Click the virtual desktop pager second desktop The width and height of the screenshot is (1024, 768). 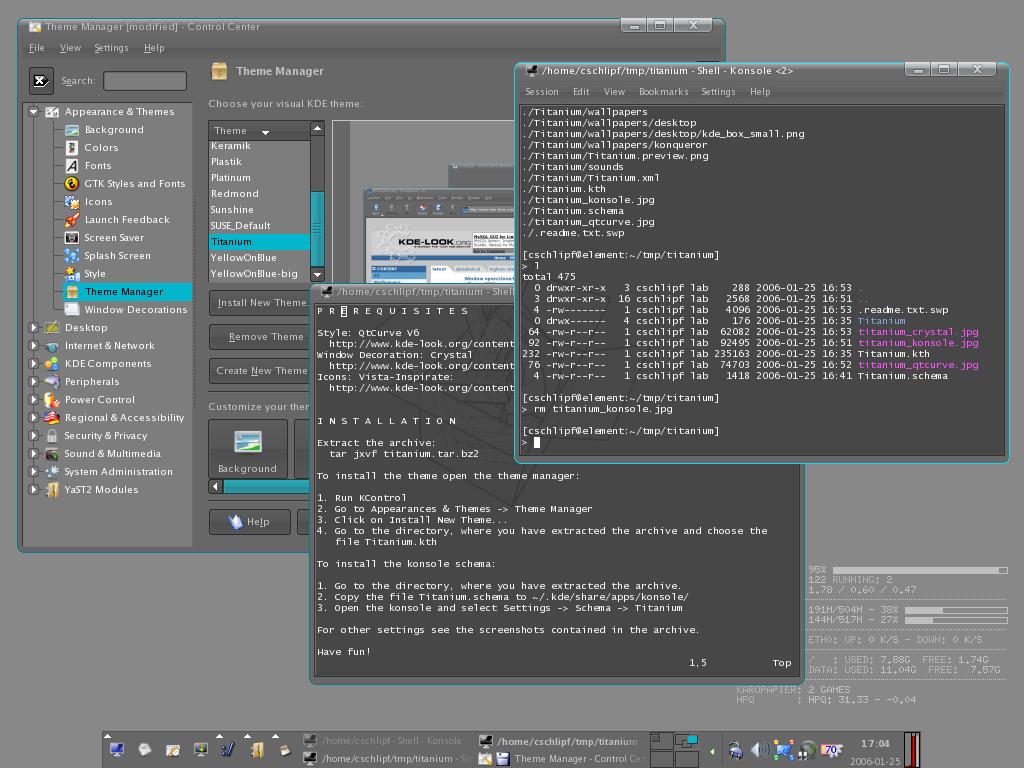[686, 741]
